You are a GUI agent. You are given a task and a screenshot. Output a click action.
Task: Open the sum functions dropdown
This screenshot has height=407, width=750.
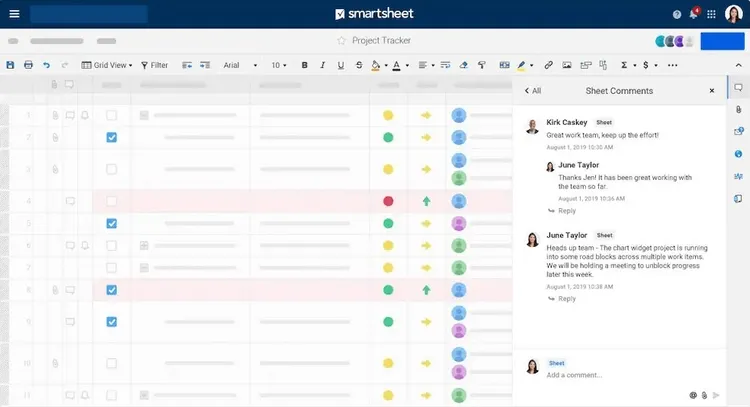(x=628, y=65)
